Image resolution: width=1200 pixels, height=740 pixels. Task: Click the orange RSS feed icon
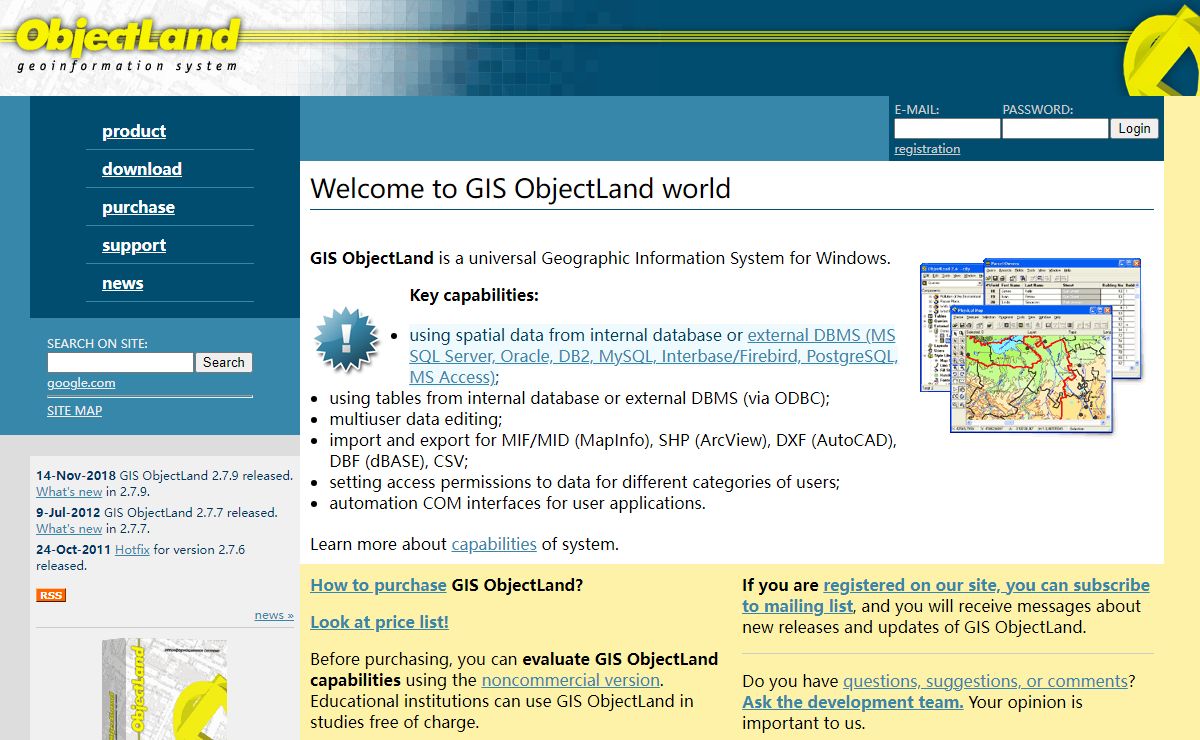click(51, 595)
